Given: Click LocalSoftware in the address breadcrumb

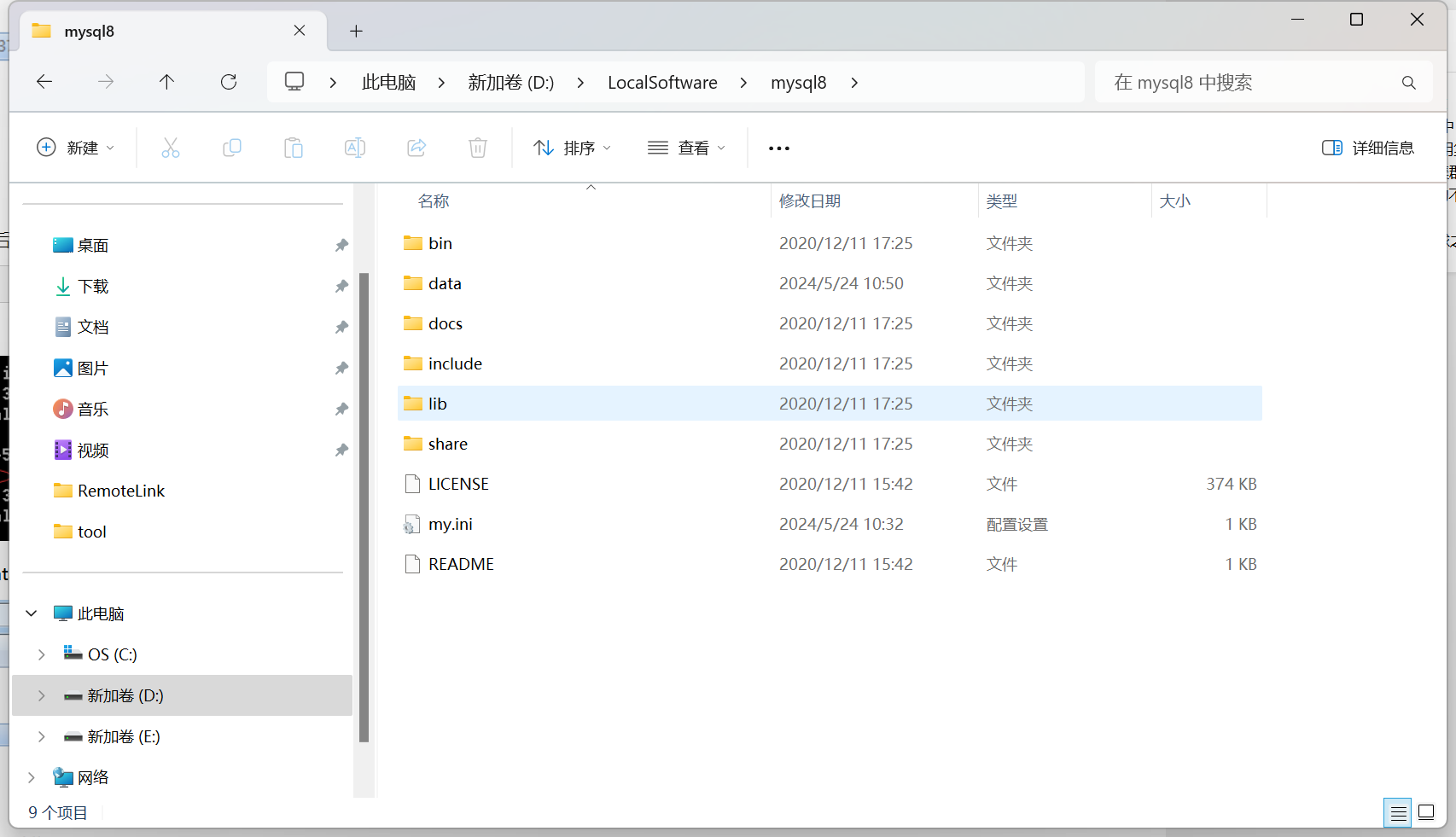Looking at the screenshot, I should click(662, 83).
